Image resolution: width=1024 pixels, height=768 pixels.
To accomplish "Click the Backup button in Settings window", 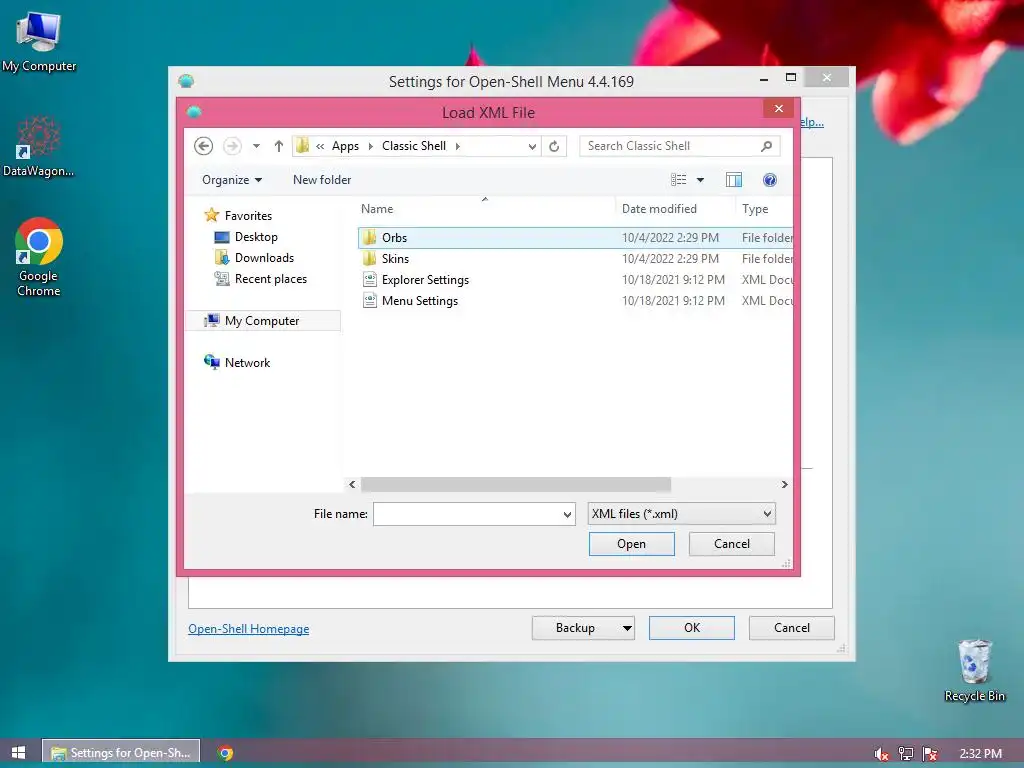I will click(x=575, y=628).
